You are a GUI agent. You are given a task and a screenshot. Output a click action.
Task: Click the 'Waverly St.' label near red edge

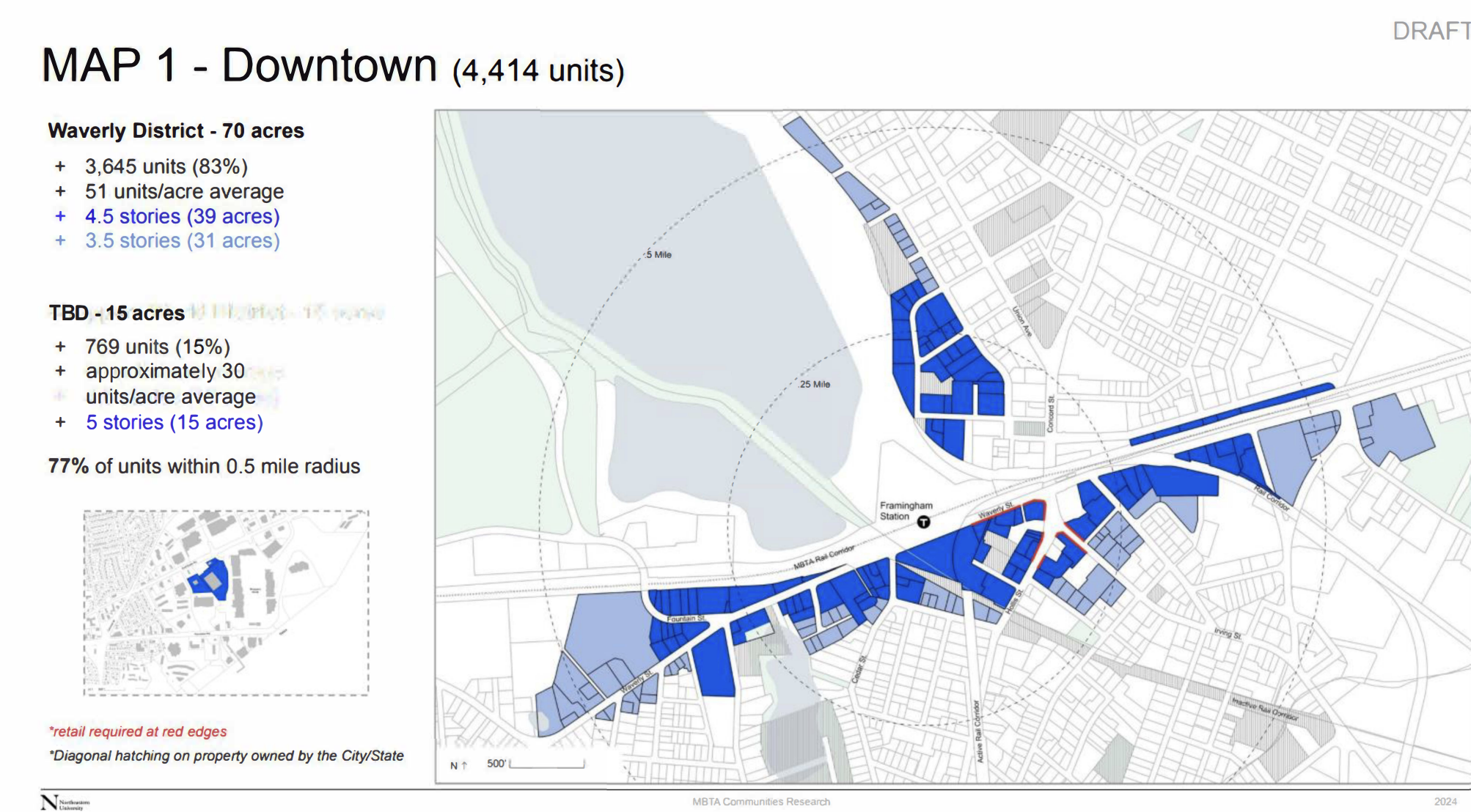995,511
